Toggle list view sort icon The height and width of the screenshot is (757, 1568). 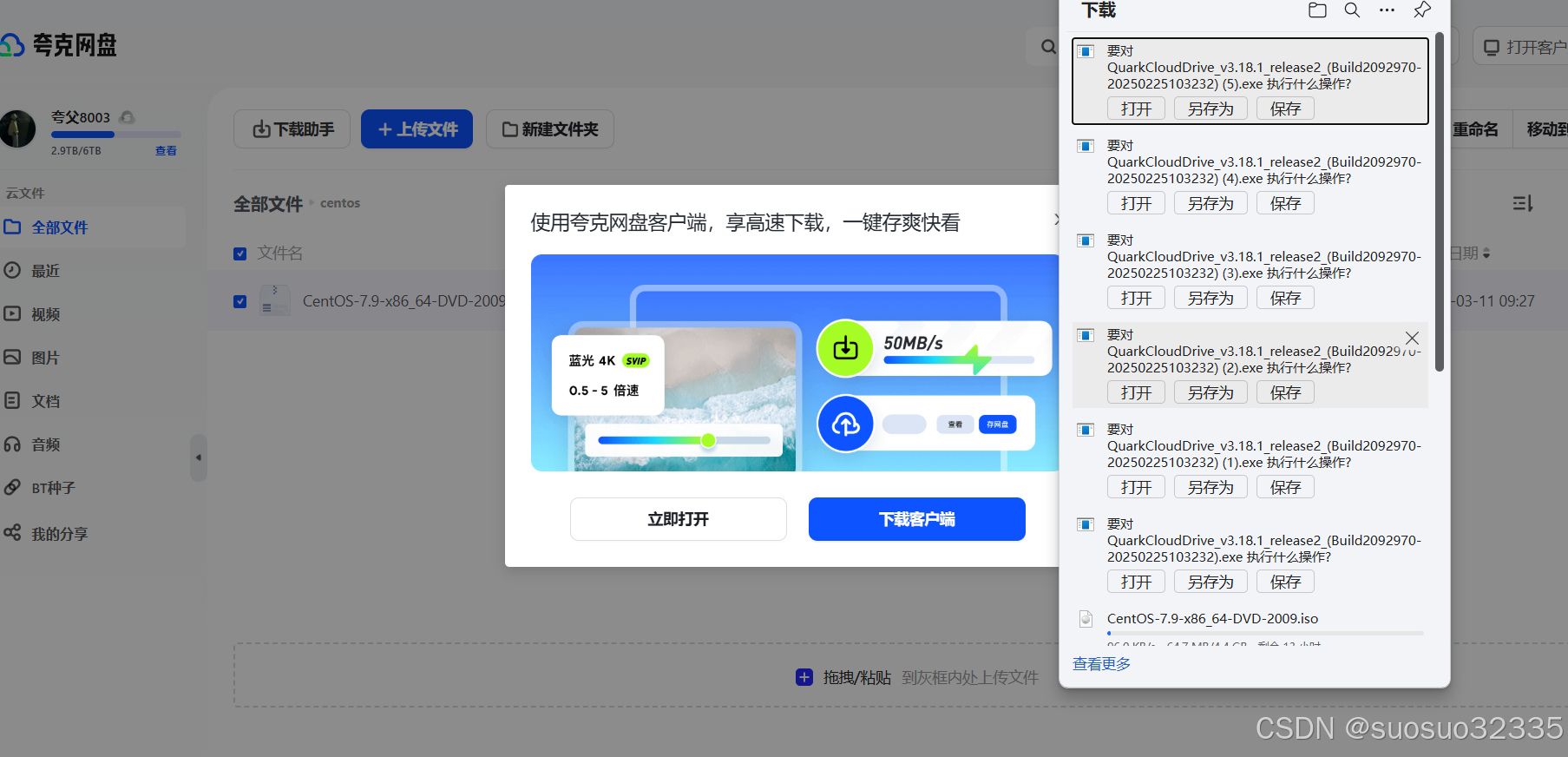click(x=1522, y=203)
